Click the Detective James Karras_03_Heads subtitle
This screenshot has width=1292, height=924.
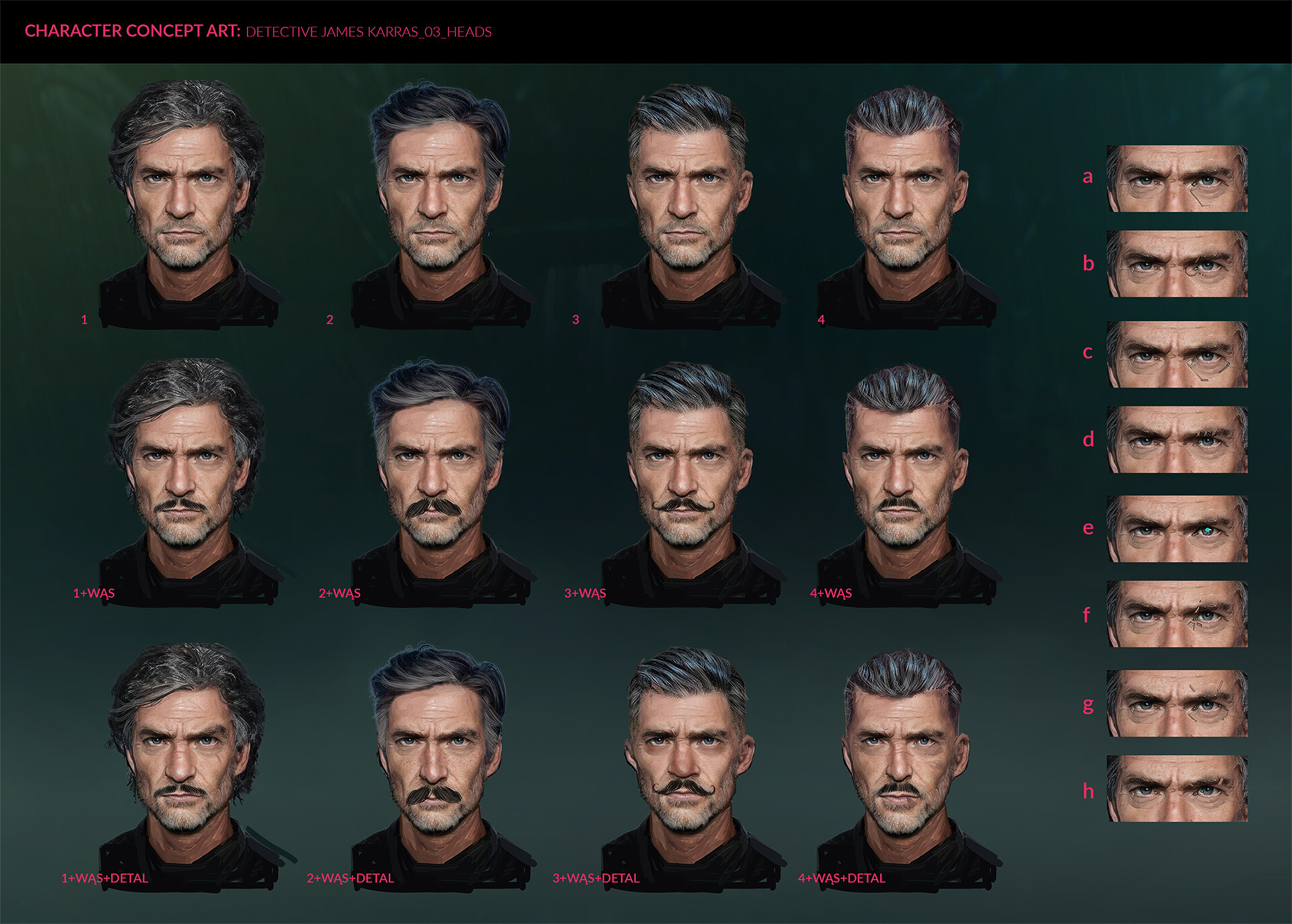368,32
